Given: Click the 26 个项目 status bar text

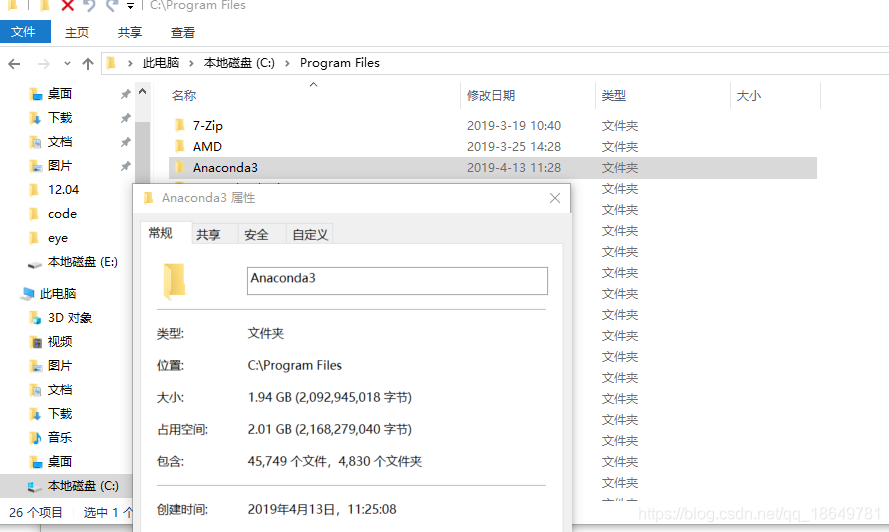Looking at the screenshot, I should [x=36, y=513].
